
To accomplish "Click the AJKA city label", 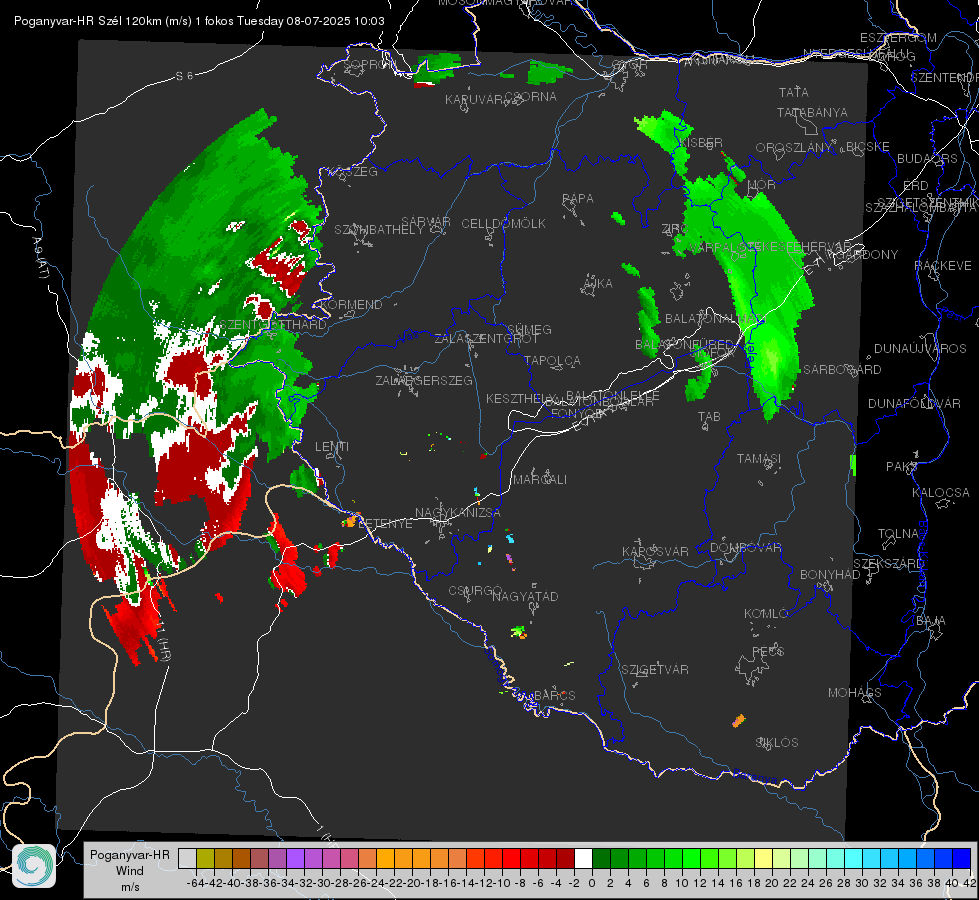I will [598, 284].
